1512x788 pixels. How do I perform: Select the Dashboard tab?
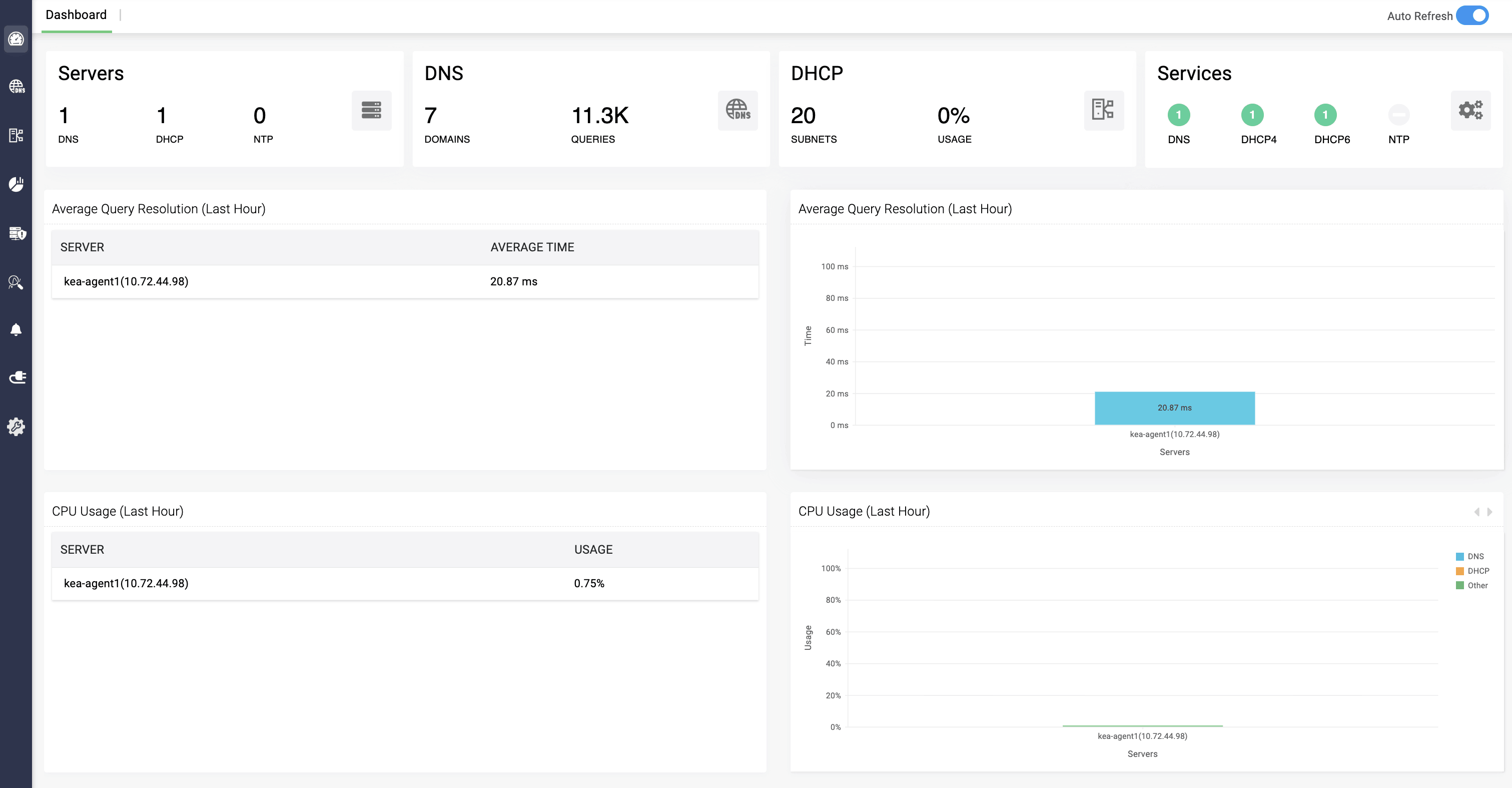click(x=77, y=15)
